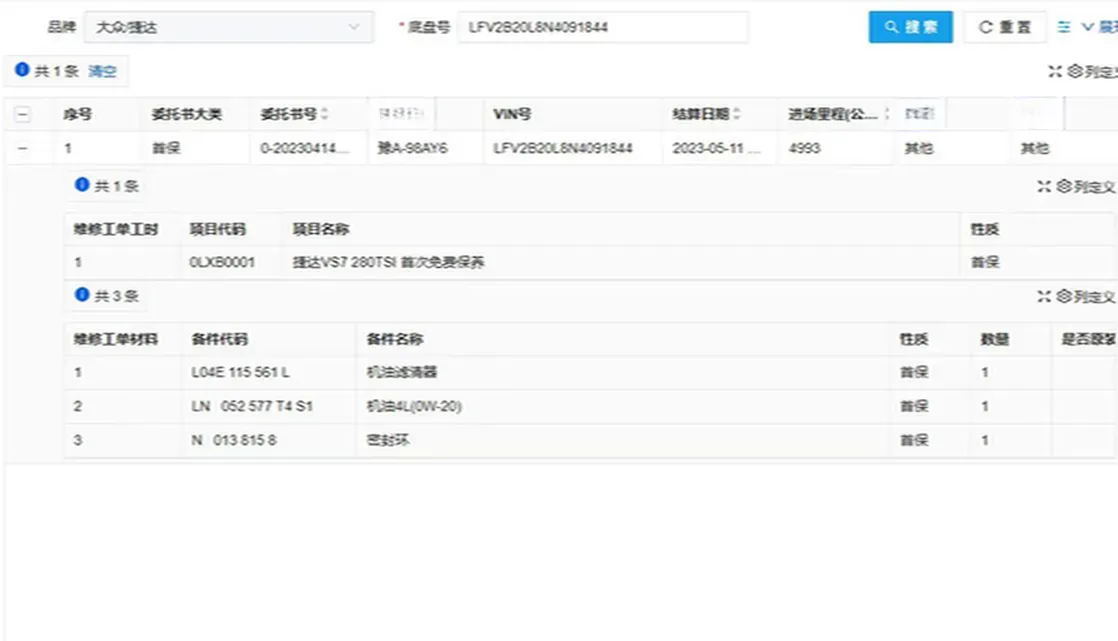Image resolution: width=1118 pixels, height=641 pixels.
Task: Click the 清空 clear link
Action: 103,71
